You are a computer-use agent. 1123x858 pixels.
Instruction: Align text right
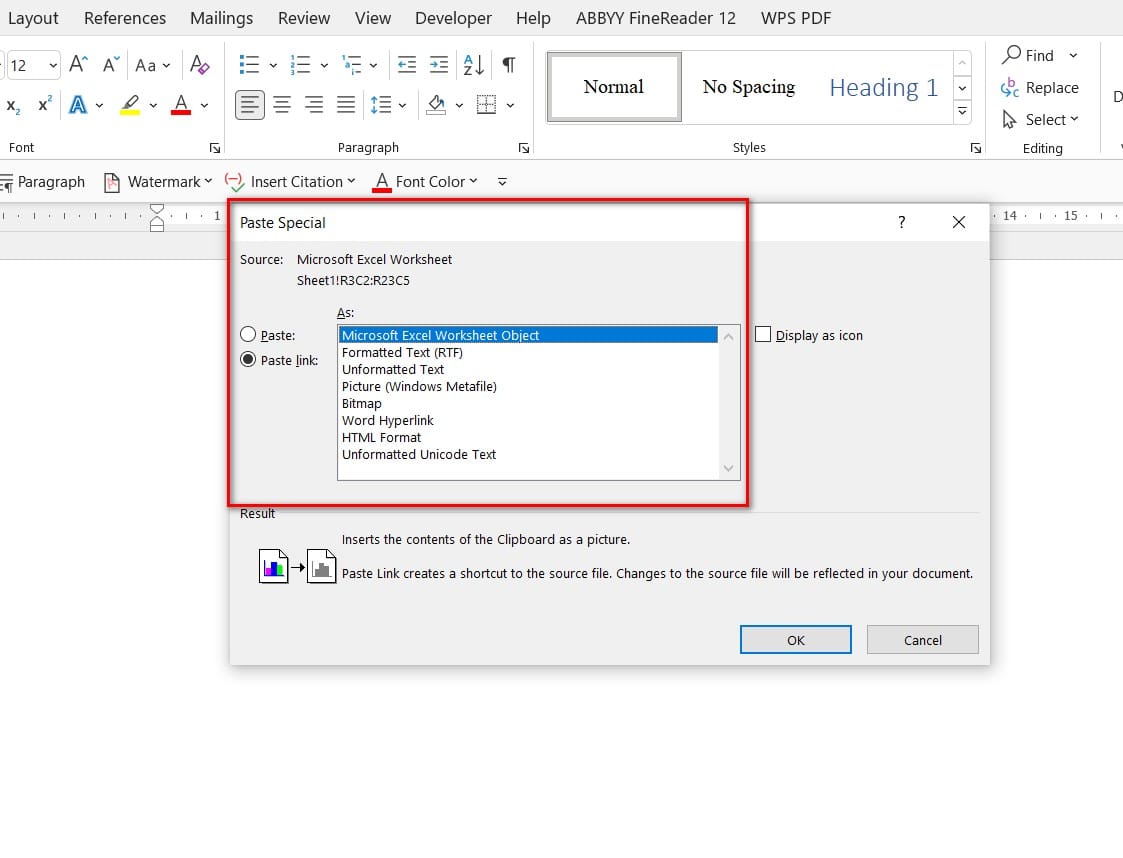click(x=314, y=105)
